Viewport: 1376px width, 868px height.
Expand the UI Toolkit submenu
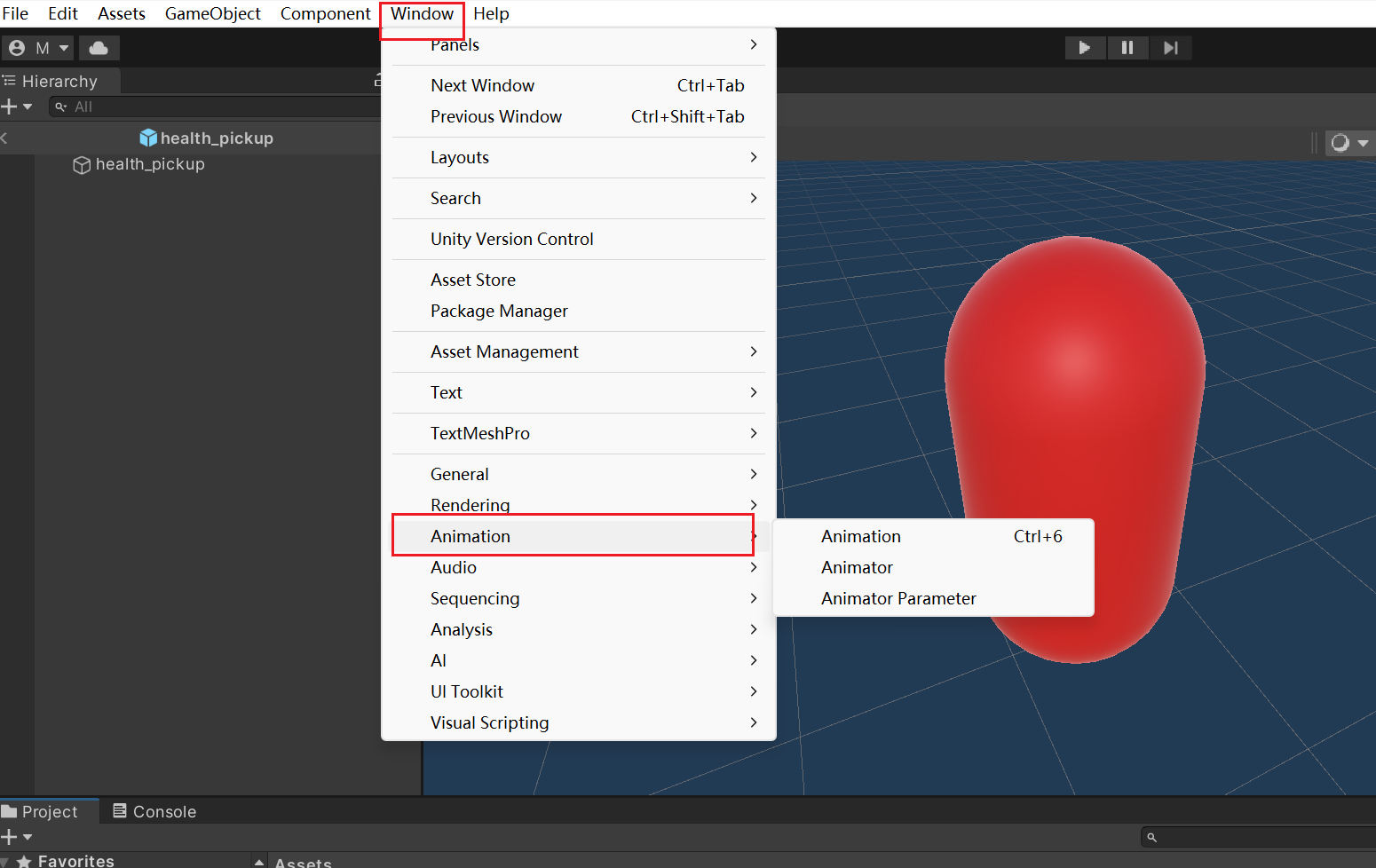click(x=579, y=691)
